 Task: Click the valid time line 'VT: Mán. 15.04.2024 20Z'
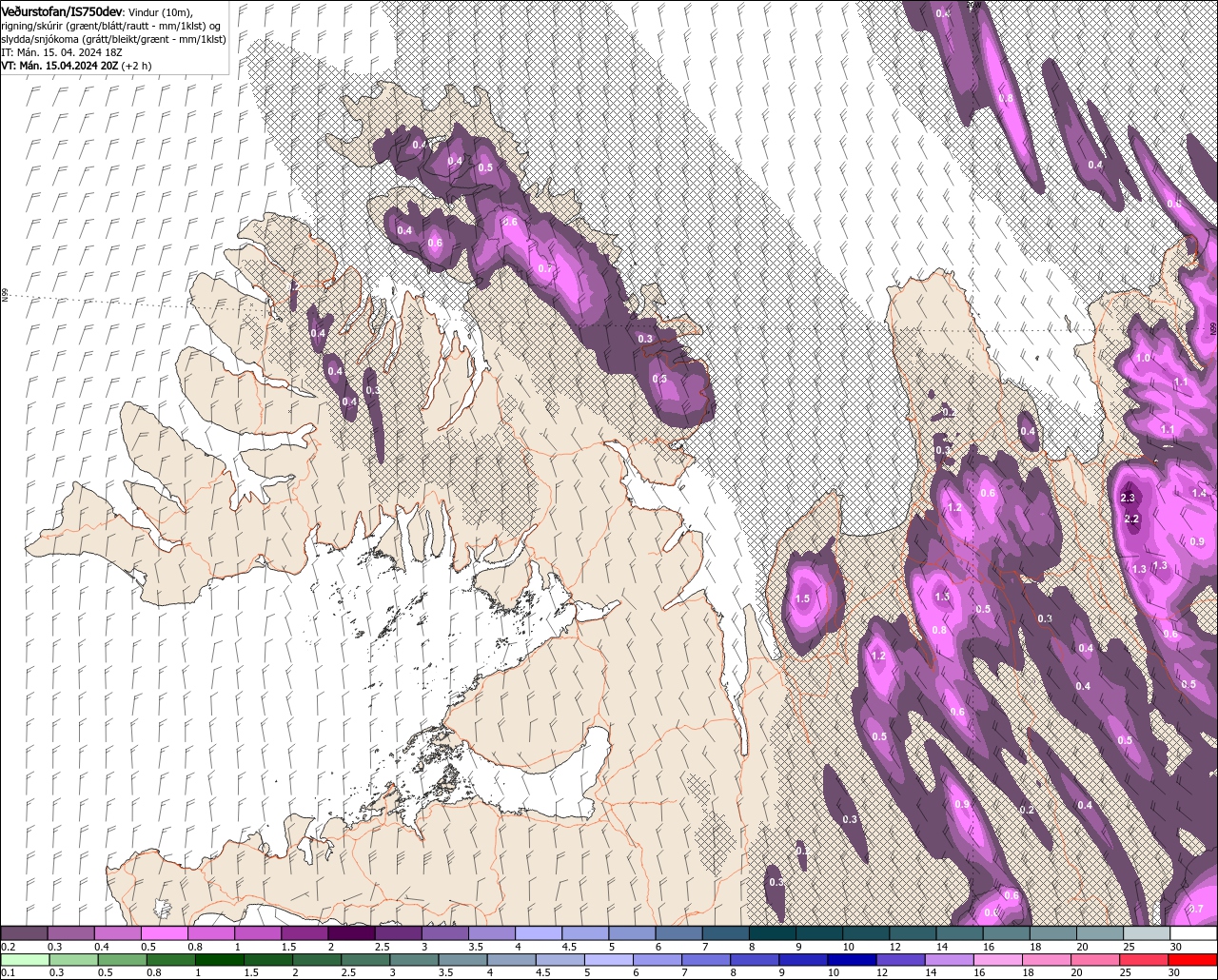(x=59, y=66)
